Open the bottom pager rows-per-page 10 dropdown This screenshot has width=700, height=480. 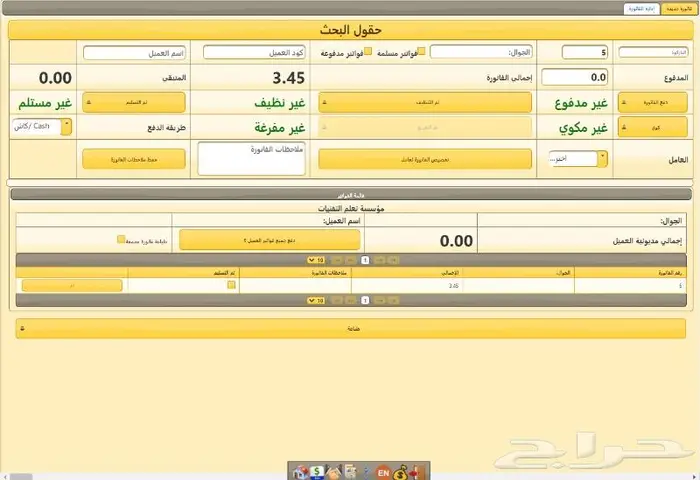[316, 301]
